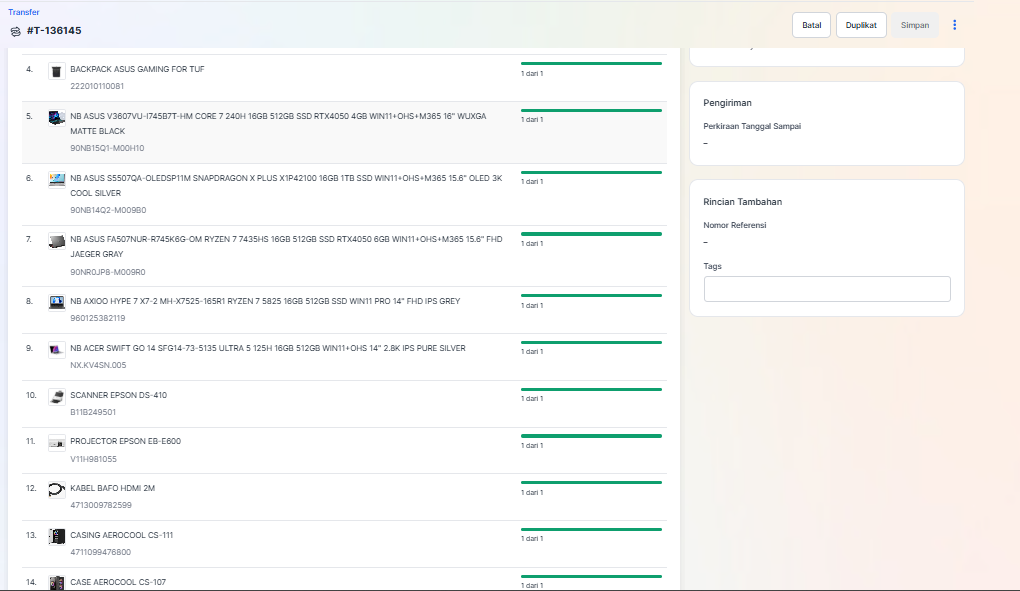Click SKU code 222010110081
Viewport: 1020px width, 591px height.
click(x=97, y=86)
